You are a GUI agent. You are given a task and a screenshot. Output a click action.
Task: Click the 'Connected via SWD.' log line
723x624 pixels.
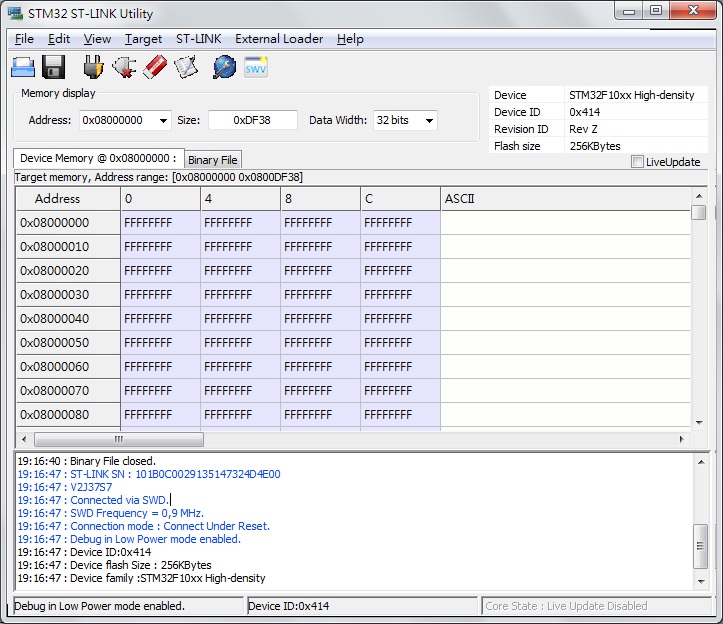click(x=93, y=500)
